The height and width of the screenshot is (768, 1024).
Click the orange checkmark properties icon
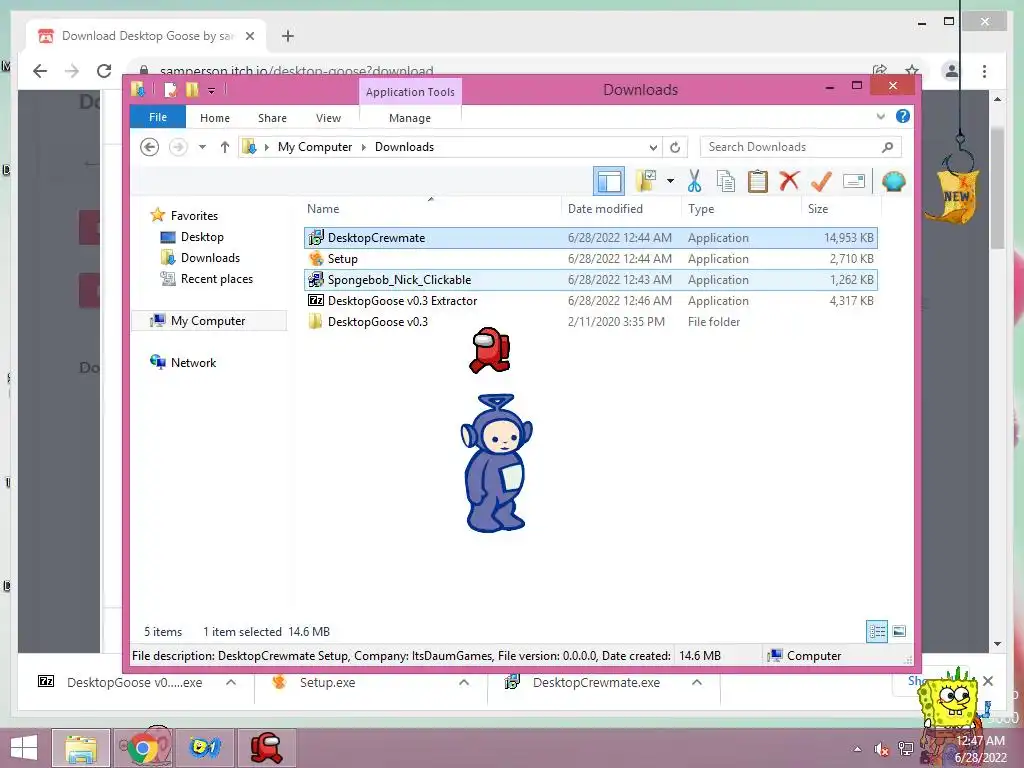click(821, 181)
